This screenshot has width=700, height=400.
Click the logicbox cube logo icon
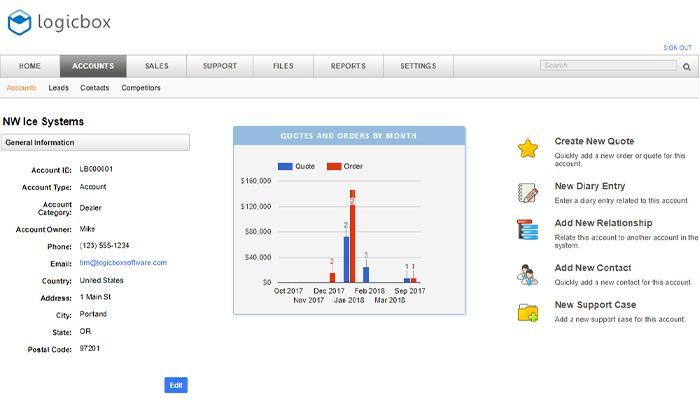(x=20, y=22)
